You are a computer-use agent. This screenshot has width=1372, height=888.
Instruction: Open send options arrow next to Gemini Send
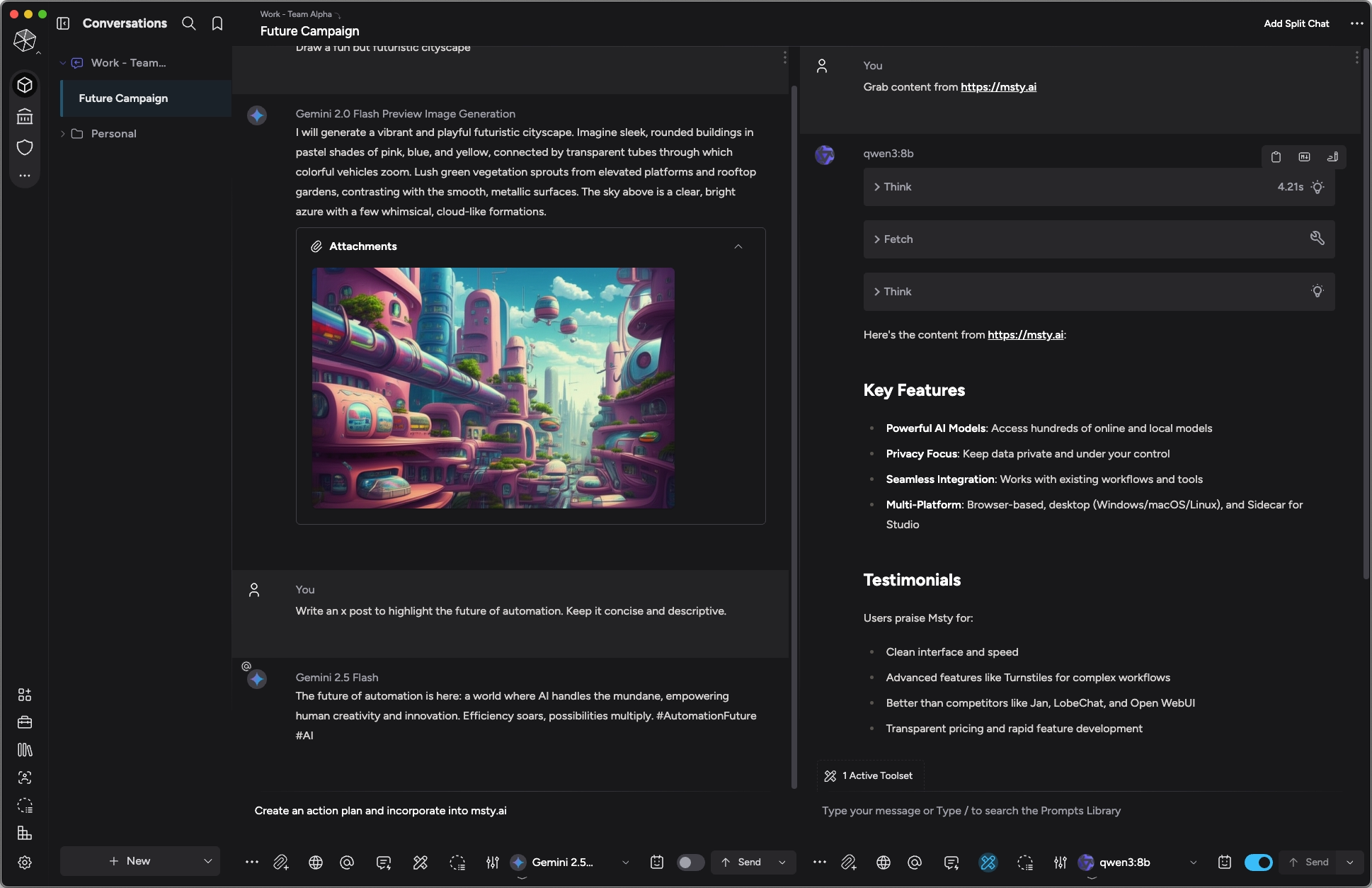(x=782, y=862)
